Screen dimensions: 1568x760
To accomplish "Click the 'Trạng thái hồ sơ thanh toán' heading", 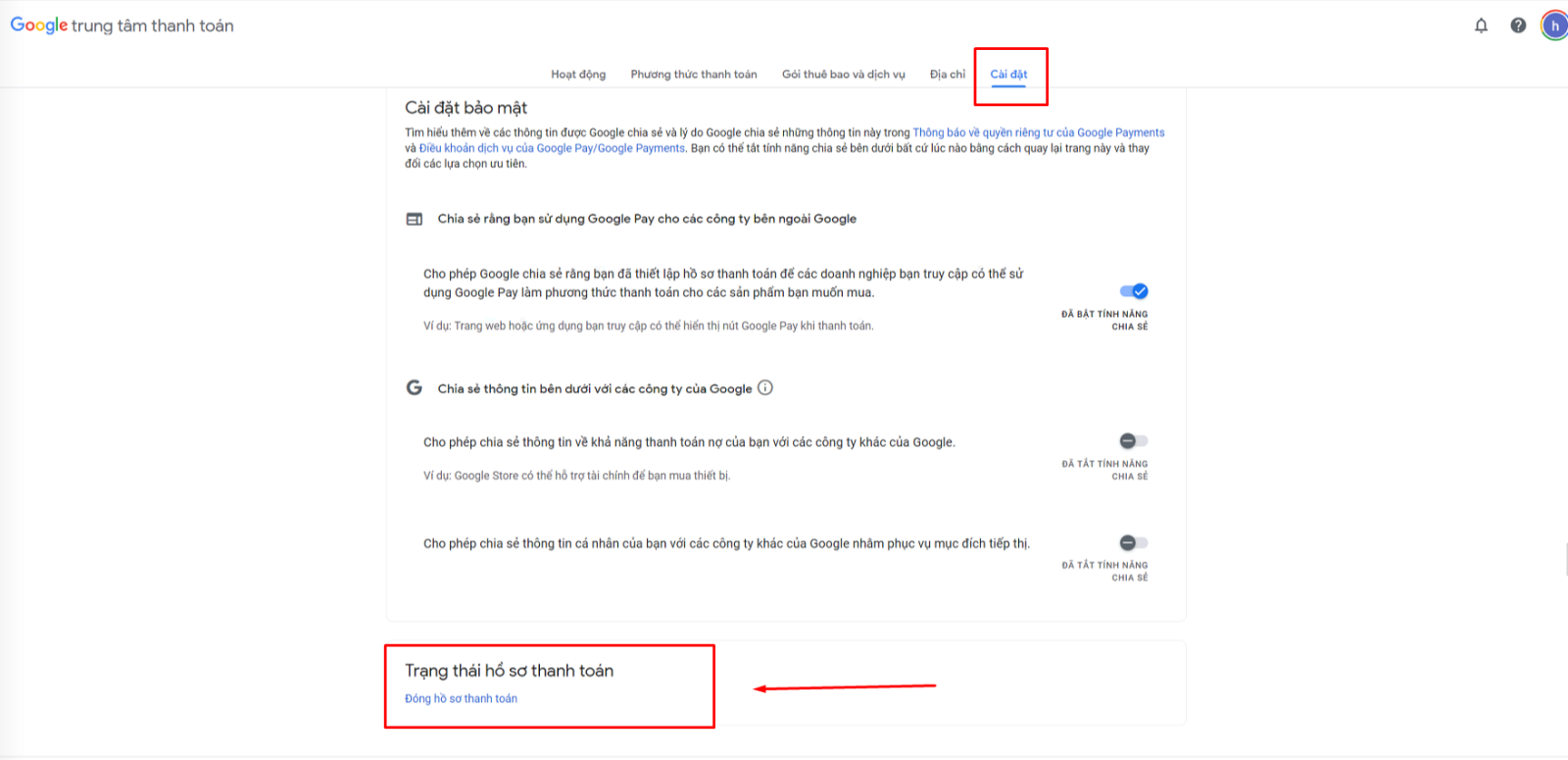I will pos(509,671).
